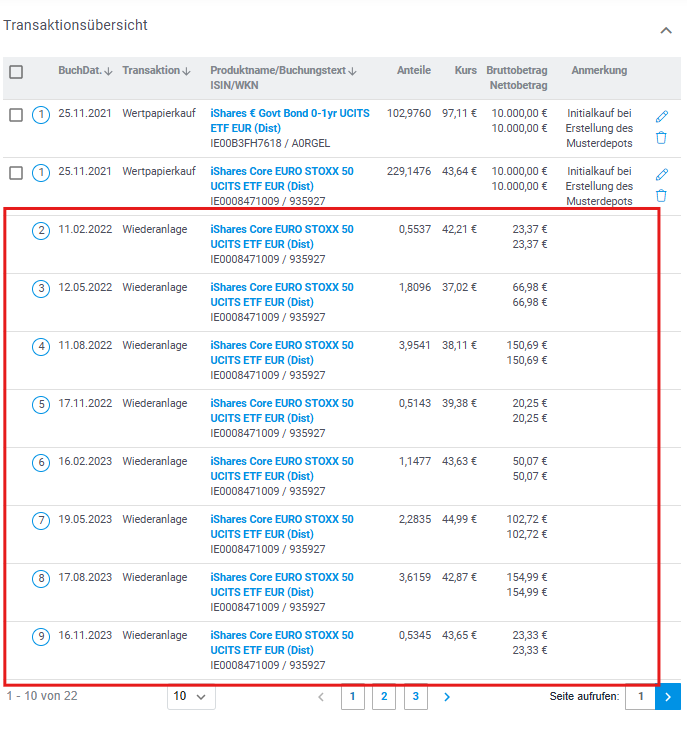The height and width of the screenshot is (729, 687).
Task: Collapse the Transaktionsübersicht panel
Action: 666,31
